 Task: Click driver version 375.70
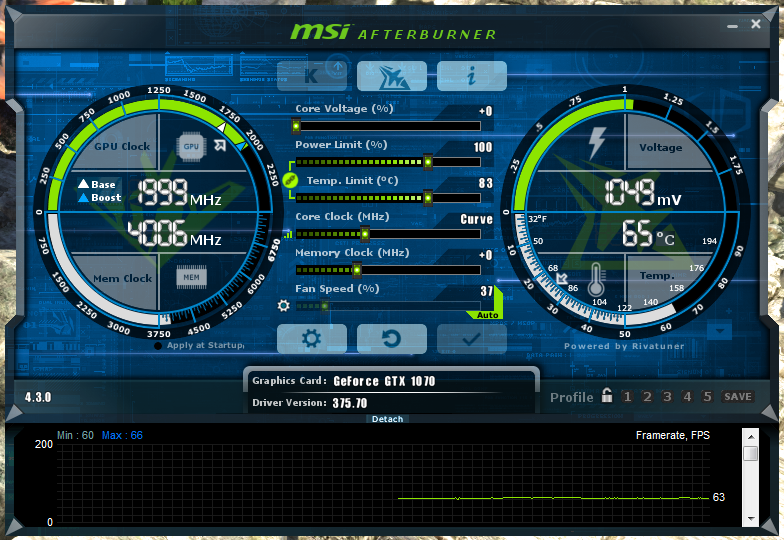(350, 403)
